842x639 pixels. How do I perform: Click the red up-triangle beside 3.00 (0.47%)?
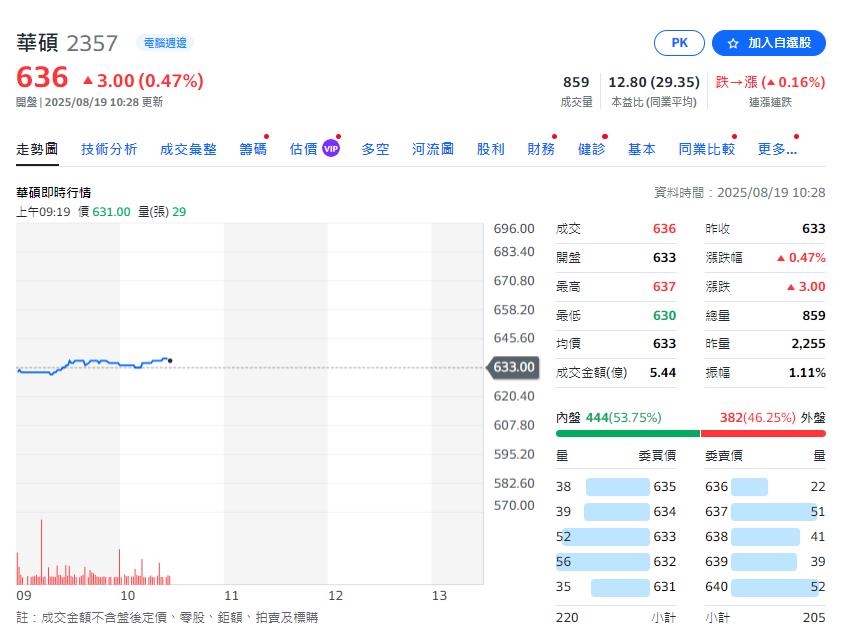tap(88, 80)
